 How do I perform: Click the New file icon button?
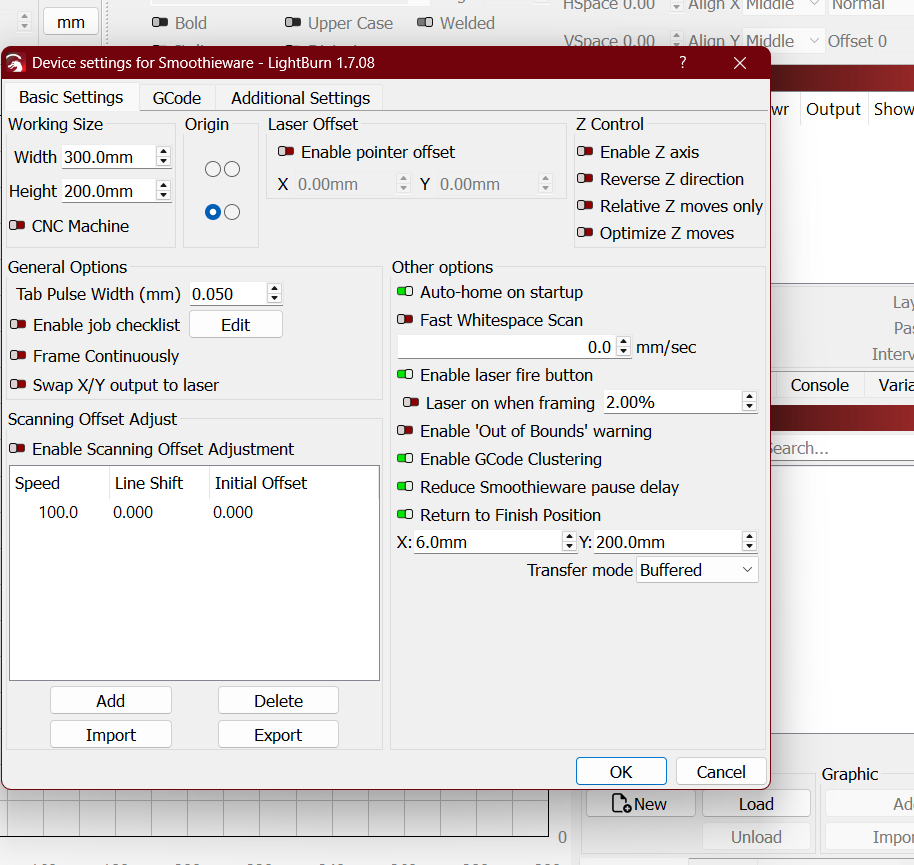(x=639, y=804)
